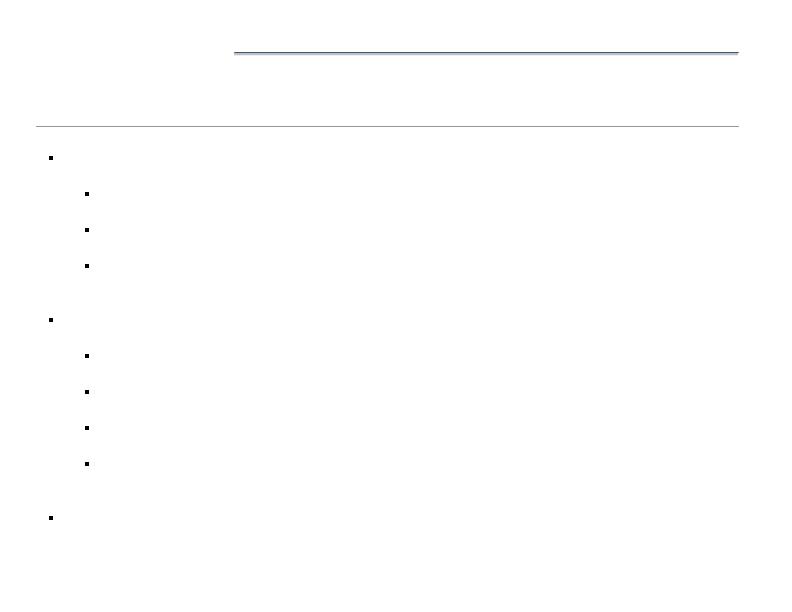This screenshot has height=612, width=792.
Task: Select first sub-bullet under the first main bullet
Action: coord(88,194)
